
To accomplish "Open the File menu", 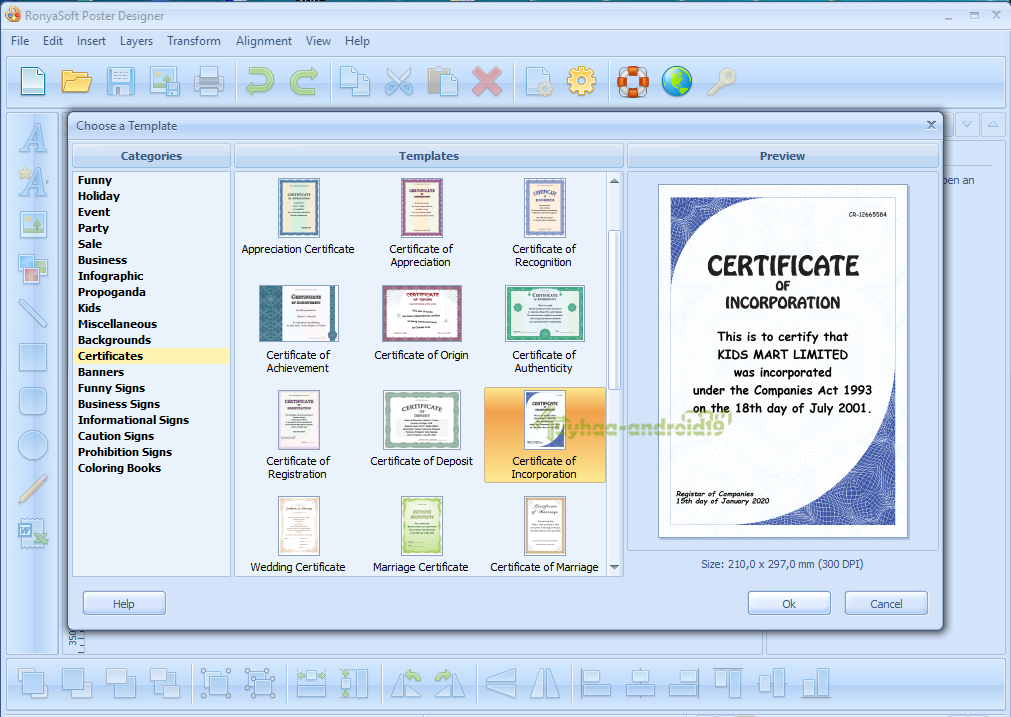I will [20, 41].
